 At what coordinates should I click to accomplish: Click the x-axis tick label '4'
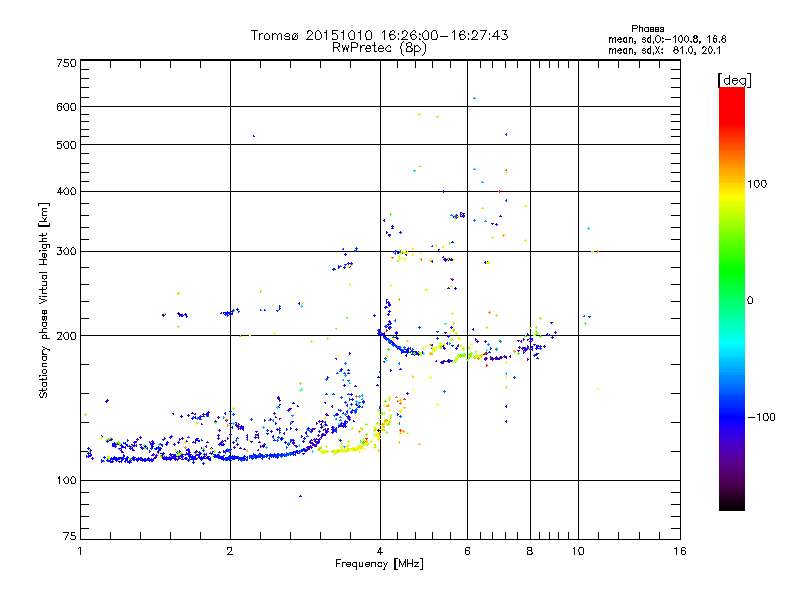tap(380, 551)
